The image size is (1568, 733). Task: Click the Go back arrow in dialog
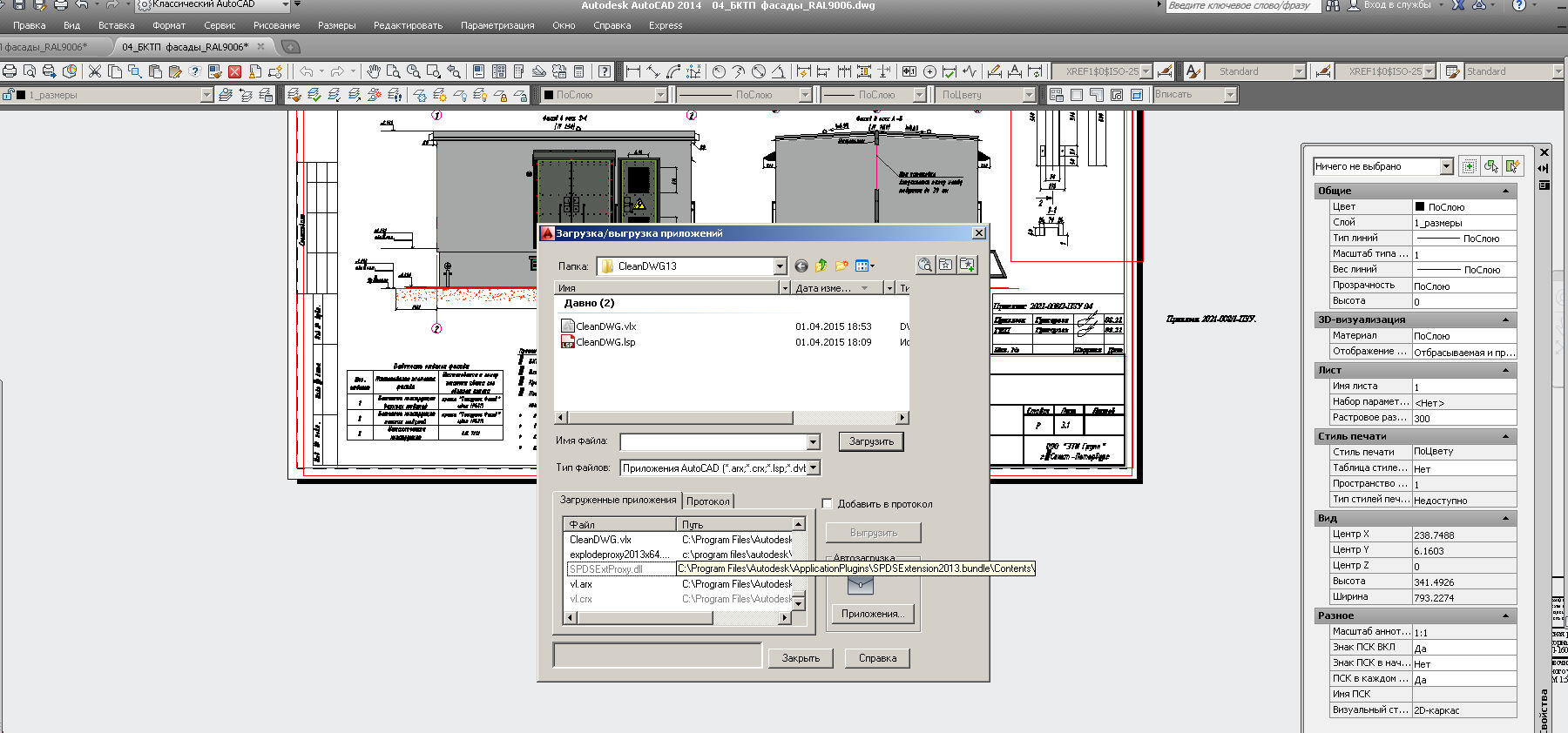[801, 266]
